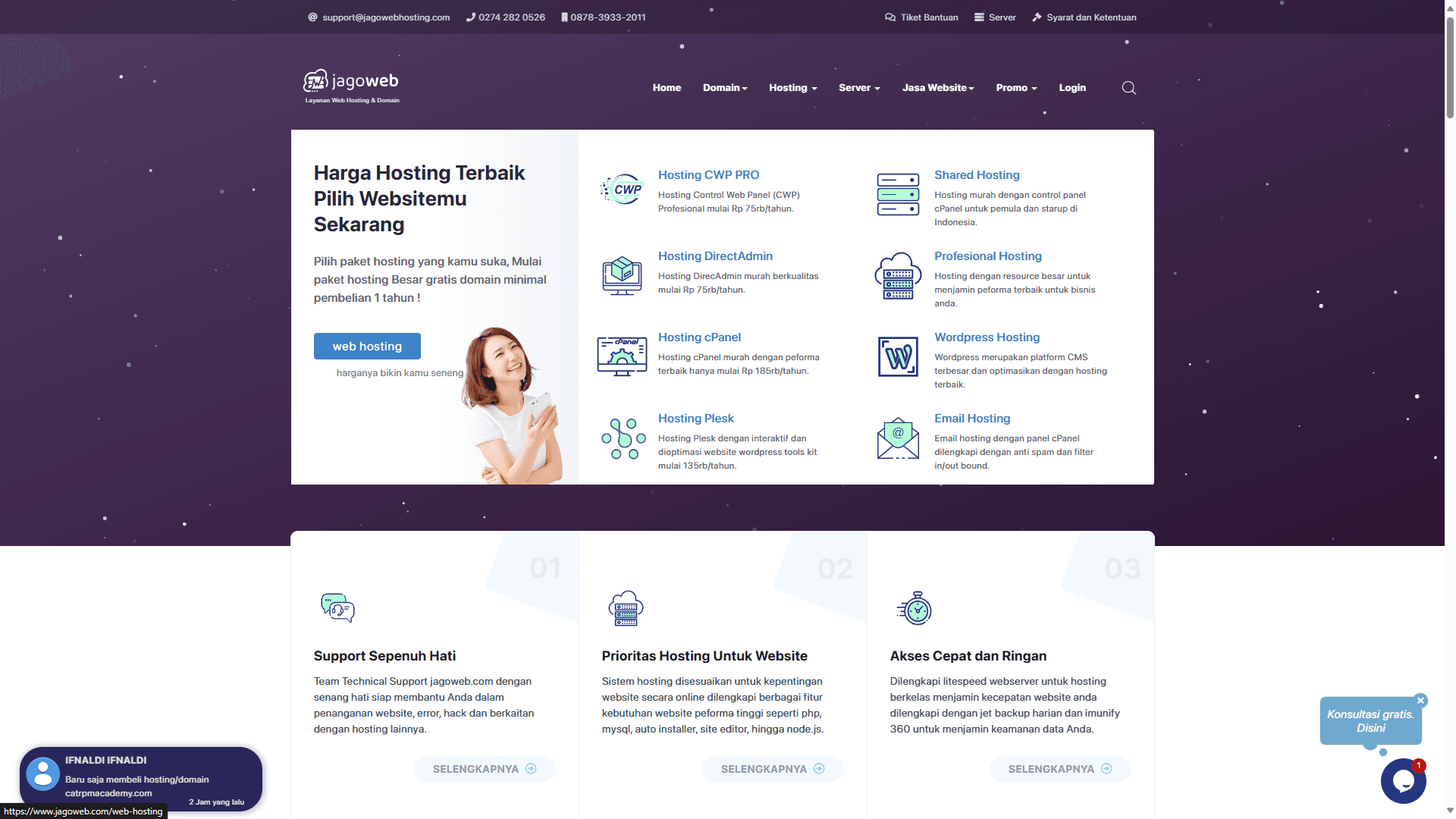Click the 0878-3933-2011 mobile number
This screenshot has height=819, width=1456.
coord(603,17)
